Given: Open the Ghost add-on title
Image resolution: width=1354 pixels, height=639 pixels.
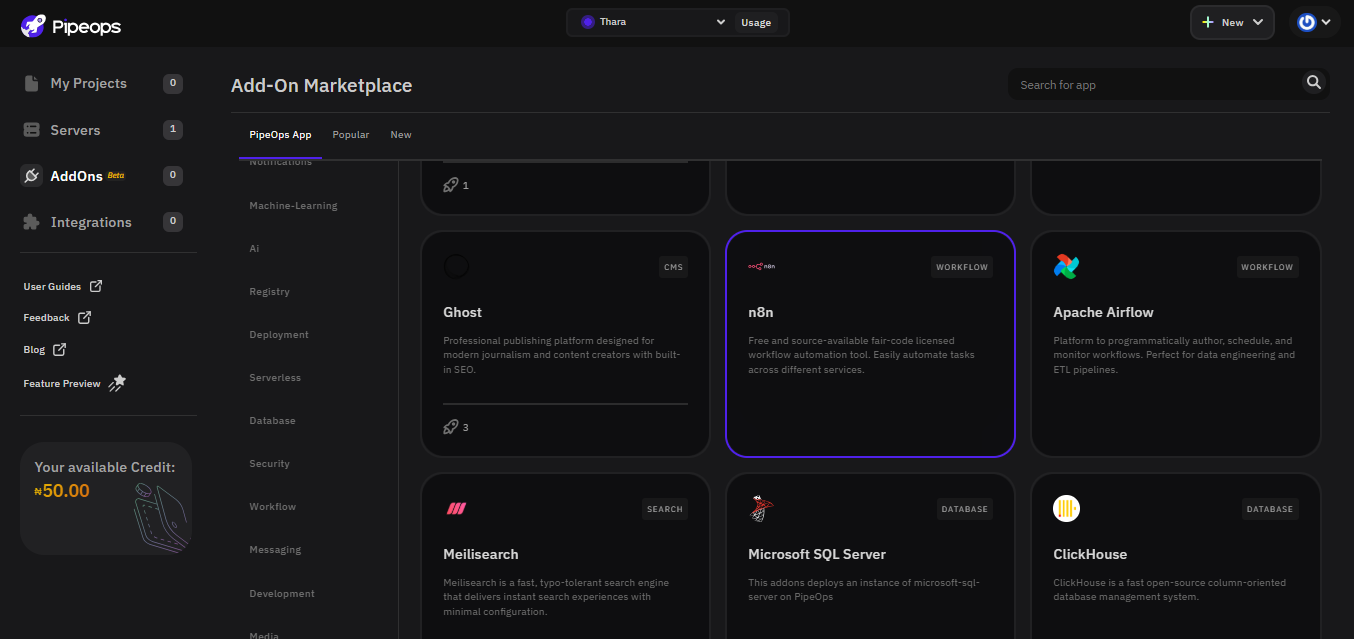Looking at the screenshot, I should point(462,312).
